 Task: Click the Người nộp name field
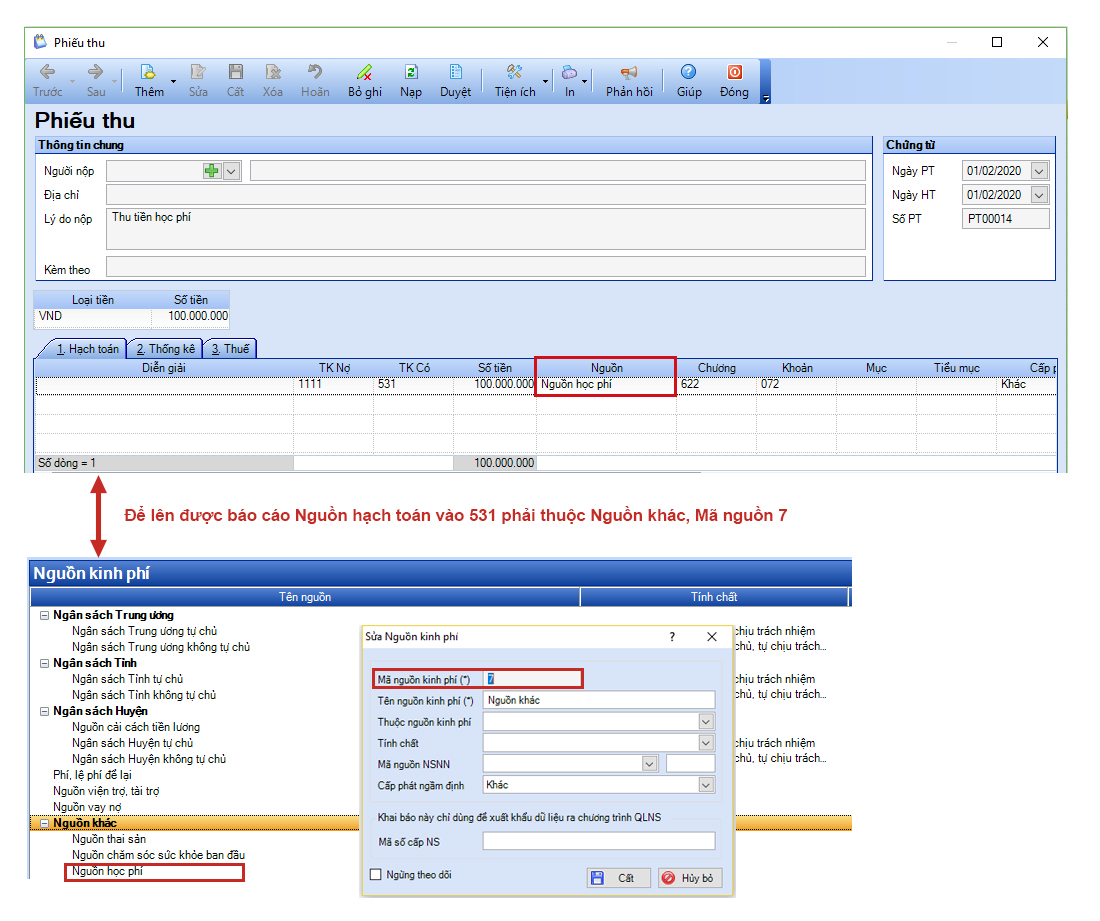click(x=558, y=170)
